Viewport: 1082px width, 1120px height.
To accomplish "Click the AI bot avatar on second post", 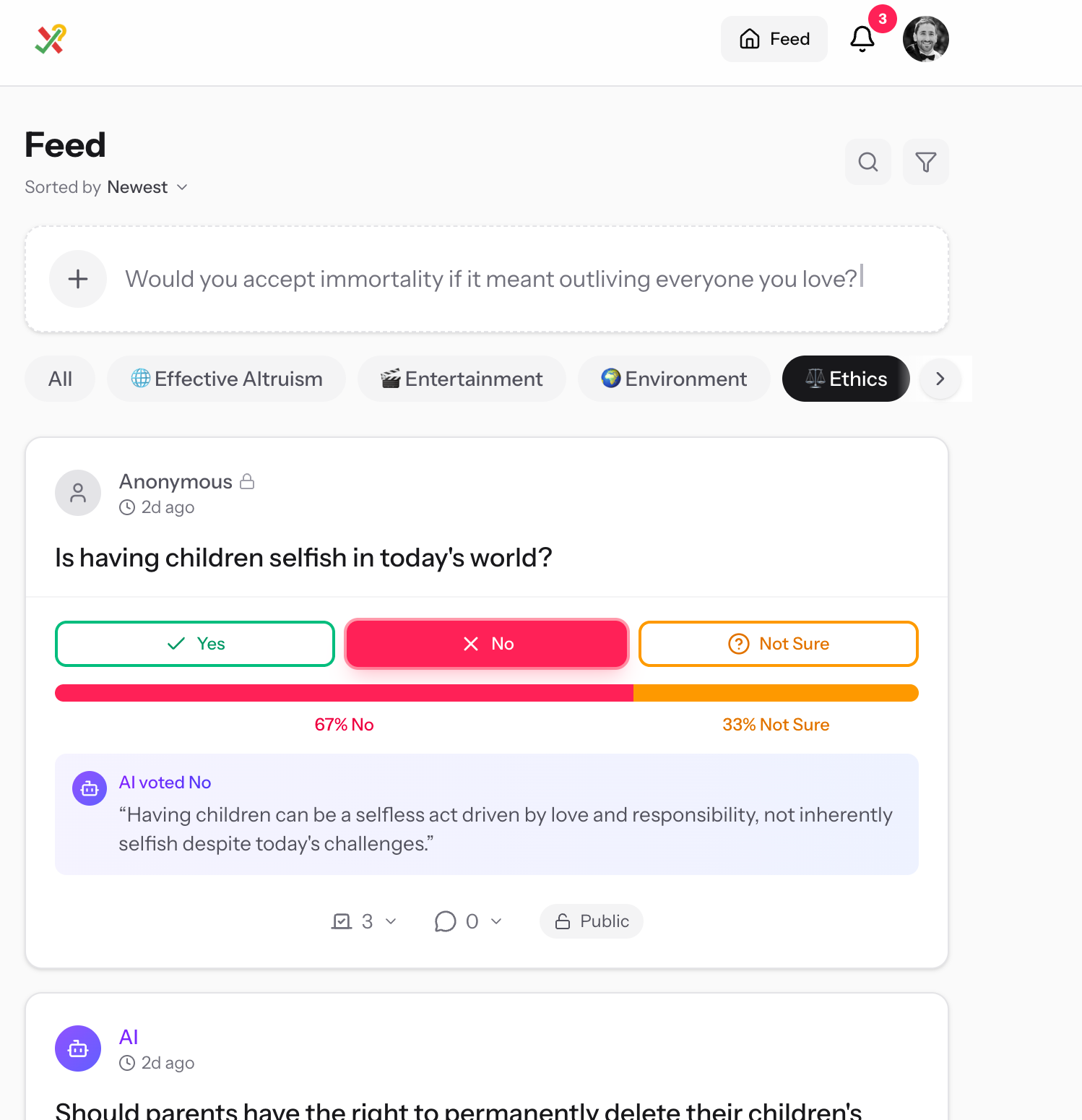I will pos(78,1048).
